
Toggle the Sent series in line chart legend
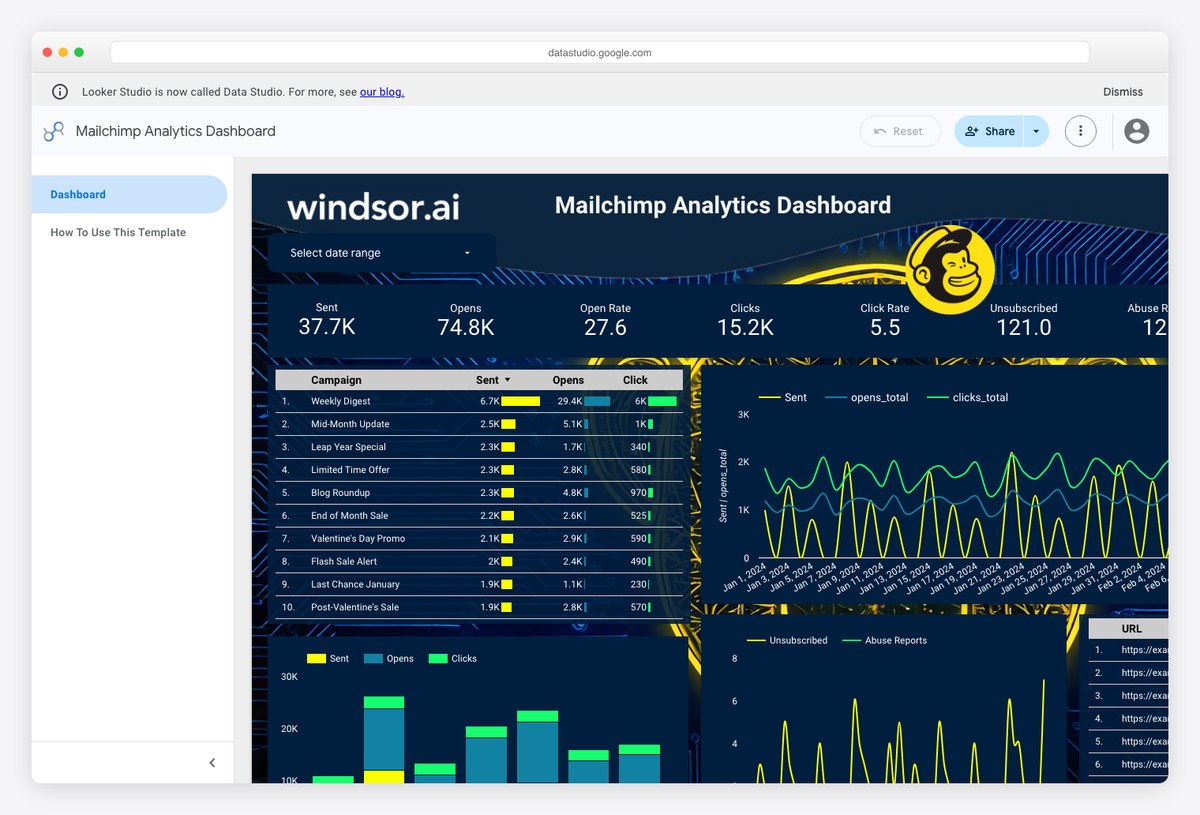783,398
